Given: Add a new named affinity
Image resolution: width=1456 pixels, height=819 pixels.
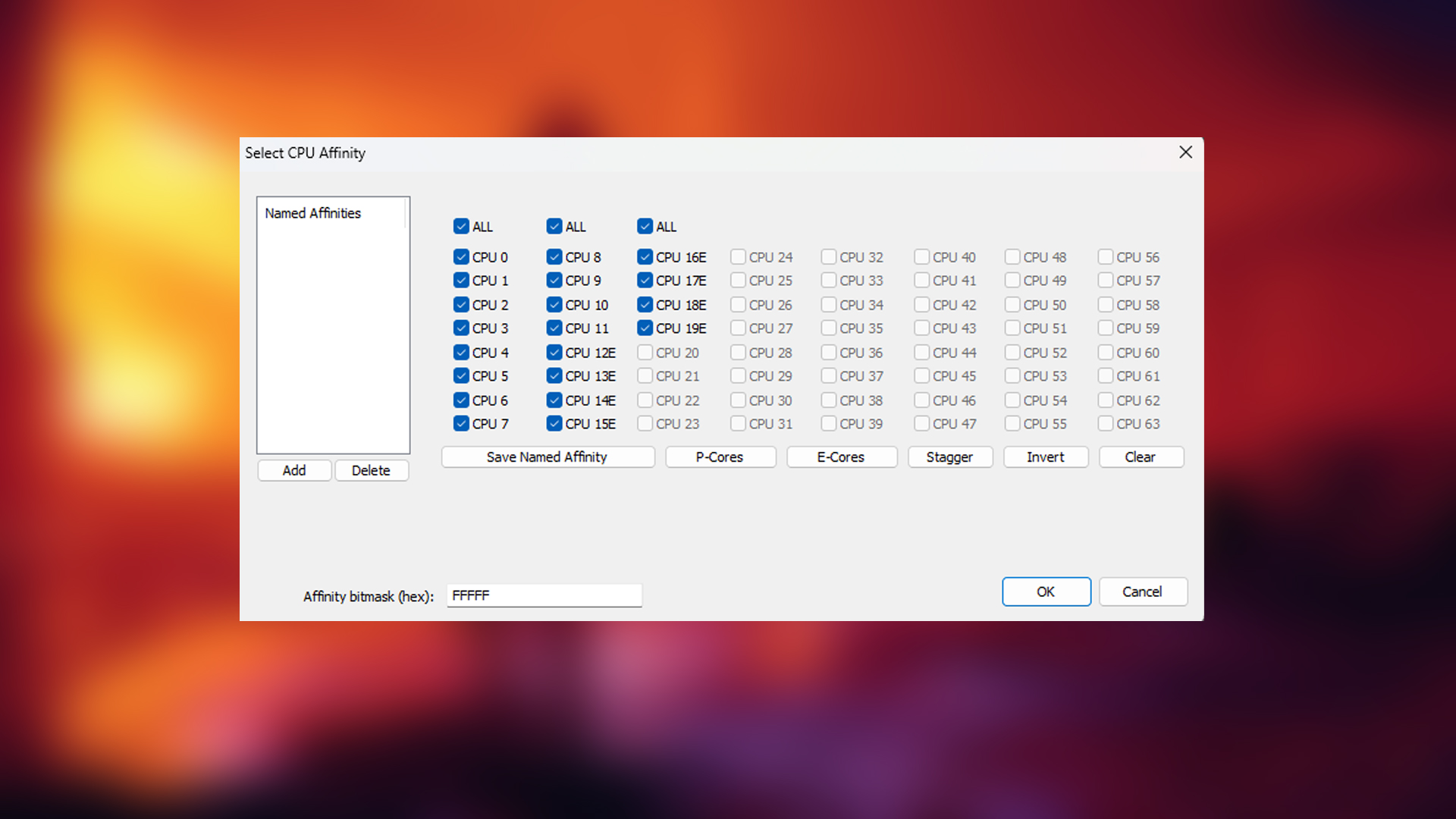Looking at the screenshot, I should click(x=294, y=470).
